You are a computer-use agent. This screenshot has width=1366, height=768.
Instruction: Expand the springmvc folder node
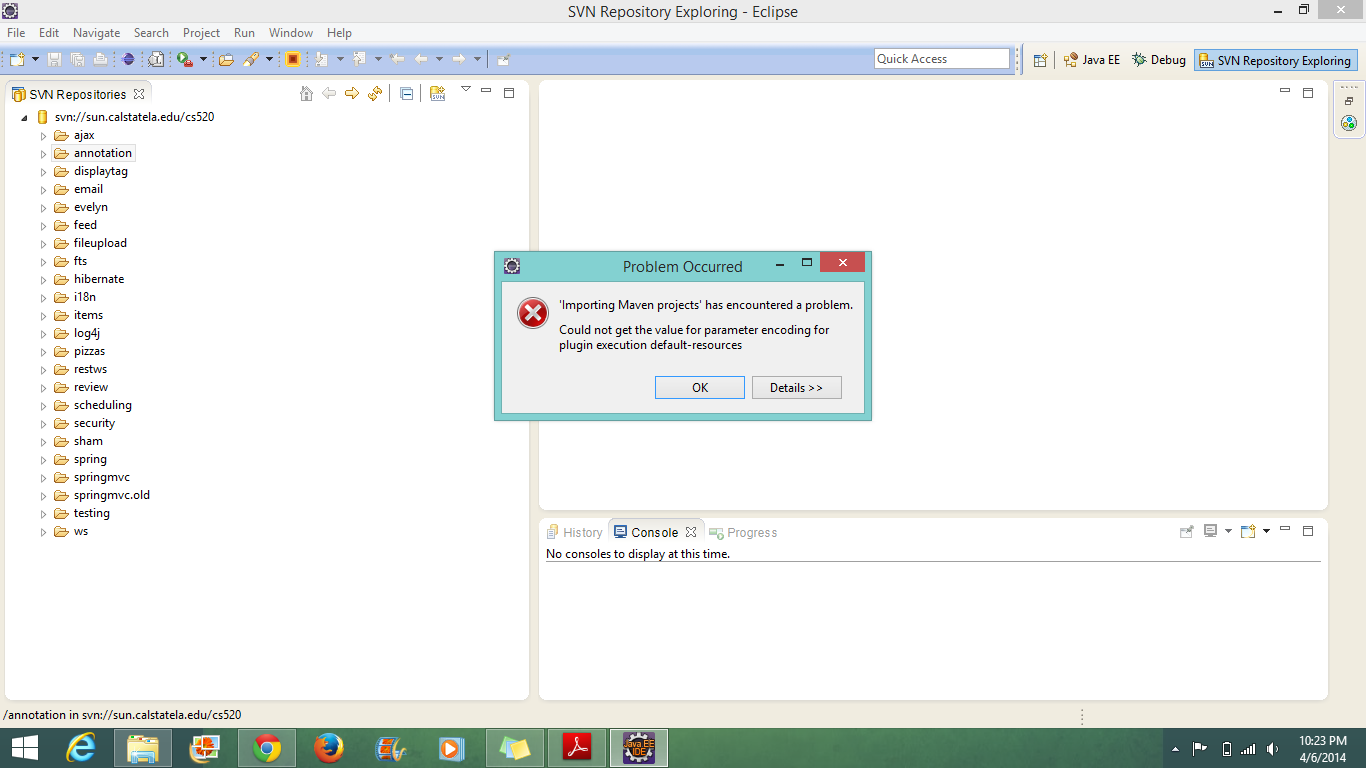click(x=43, y=478)
